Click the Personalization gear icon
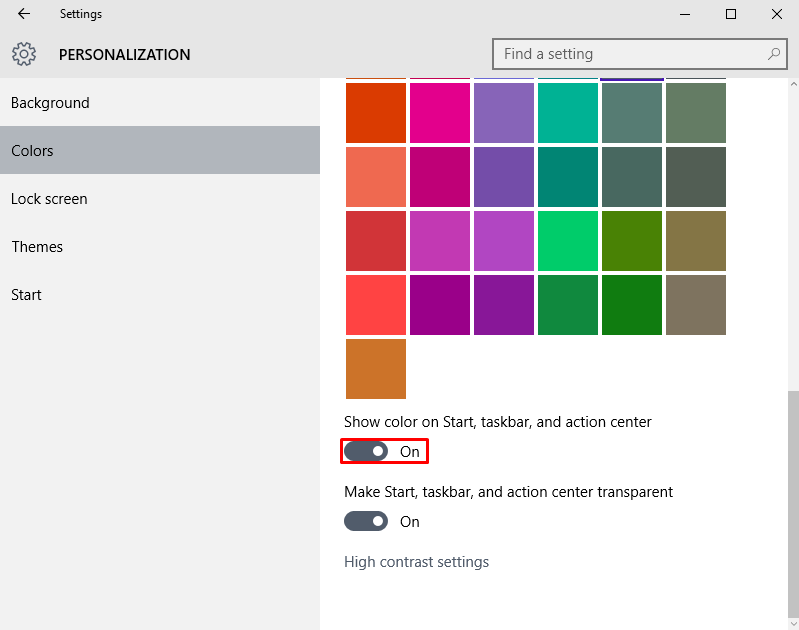799x630 pixels. click(24, 54)
